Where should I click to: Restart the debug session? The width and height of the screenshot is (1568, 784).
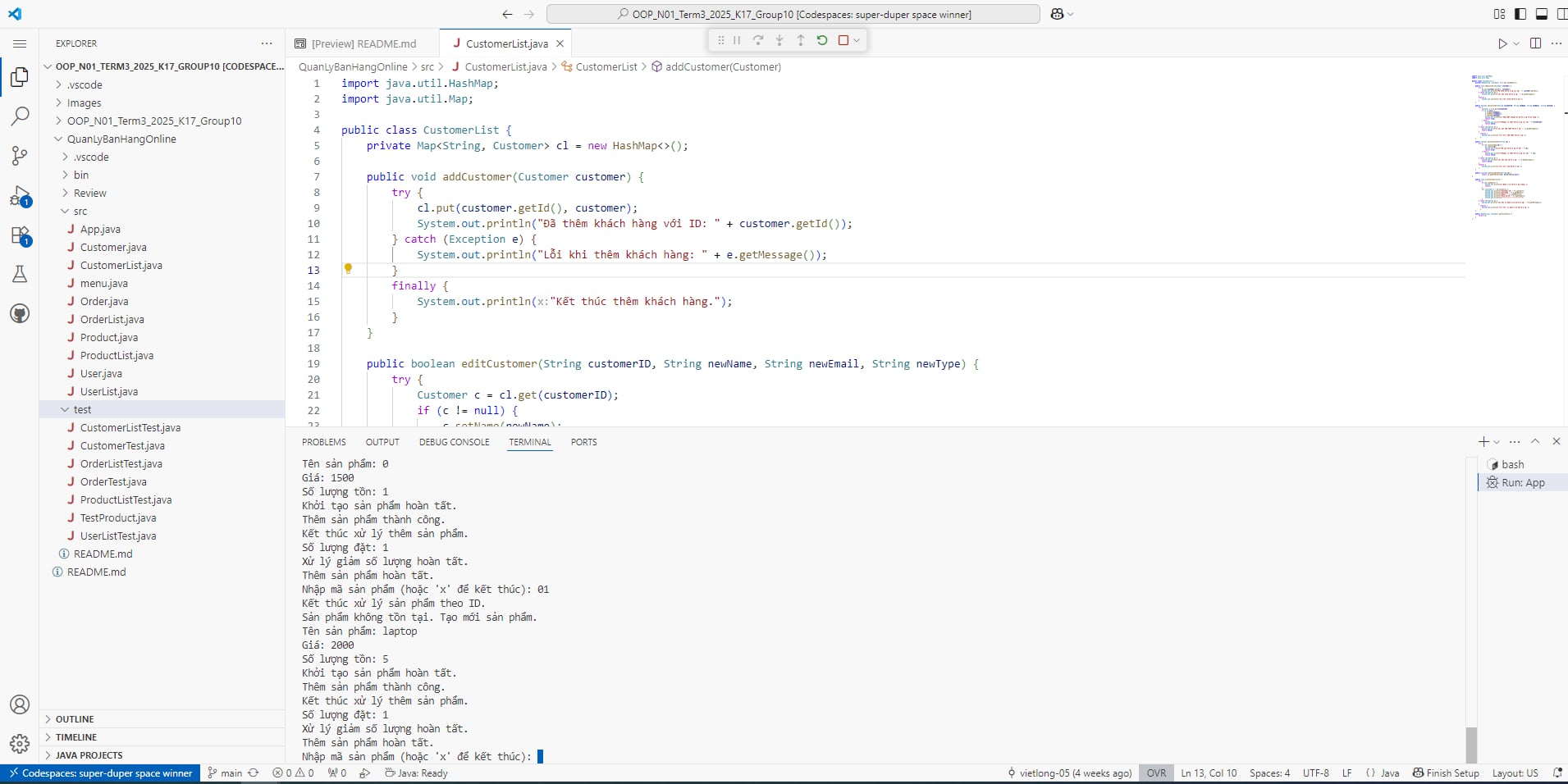click(822, 40)
